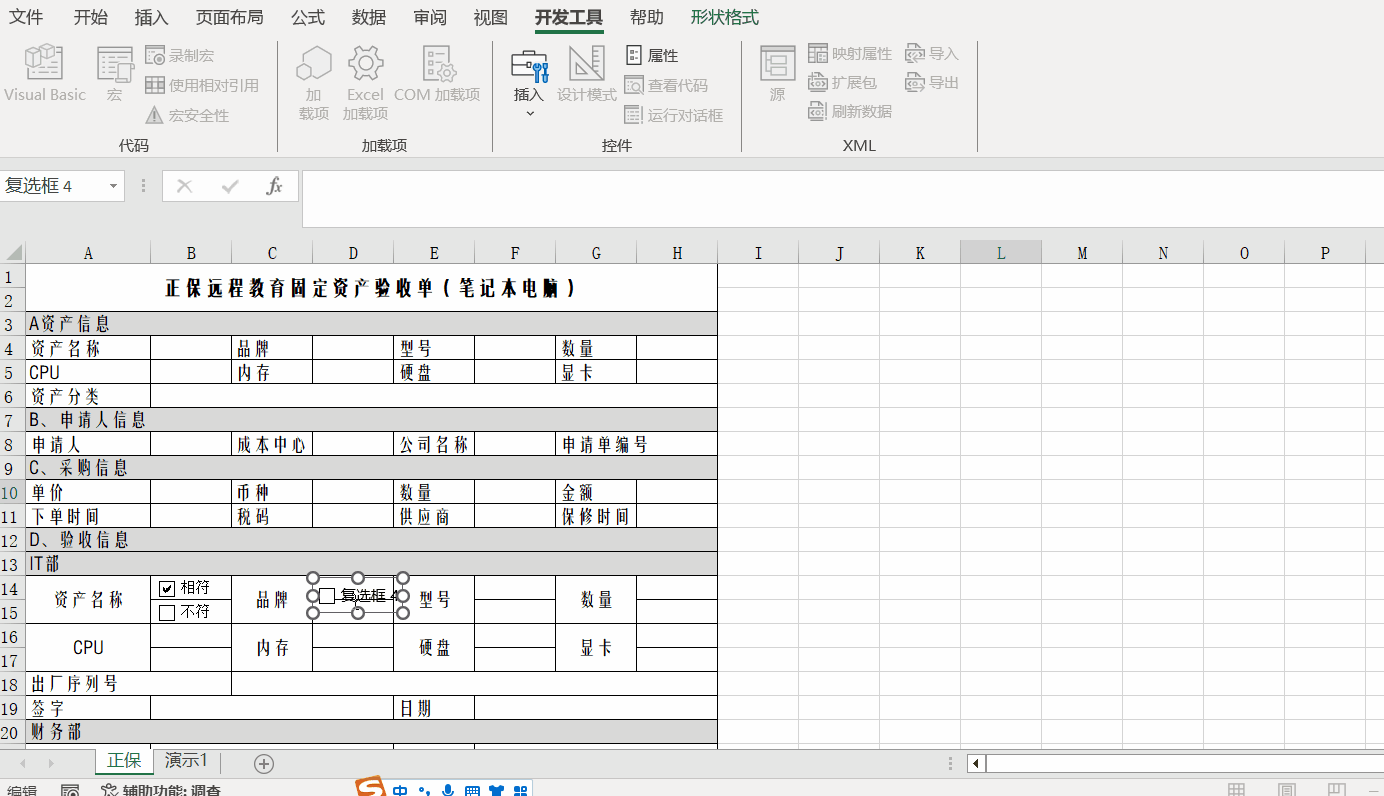Expand the 插入 controls dropdown
This screenshot has height=796, width=1384.
point(529,113)
